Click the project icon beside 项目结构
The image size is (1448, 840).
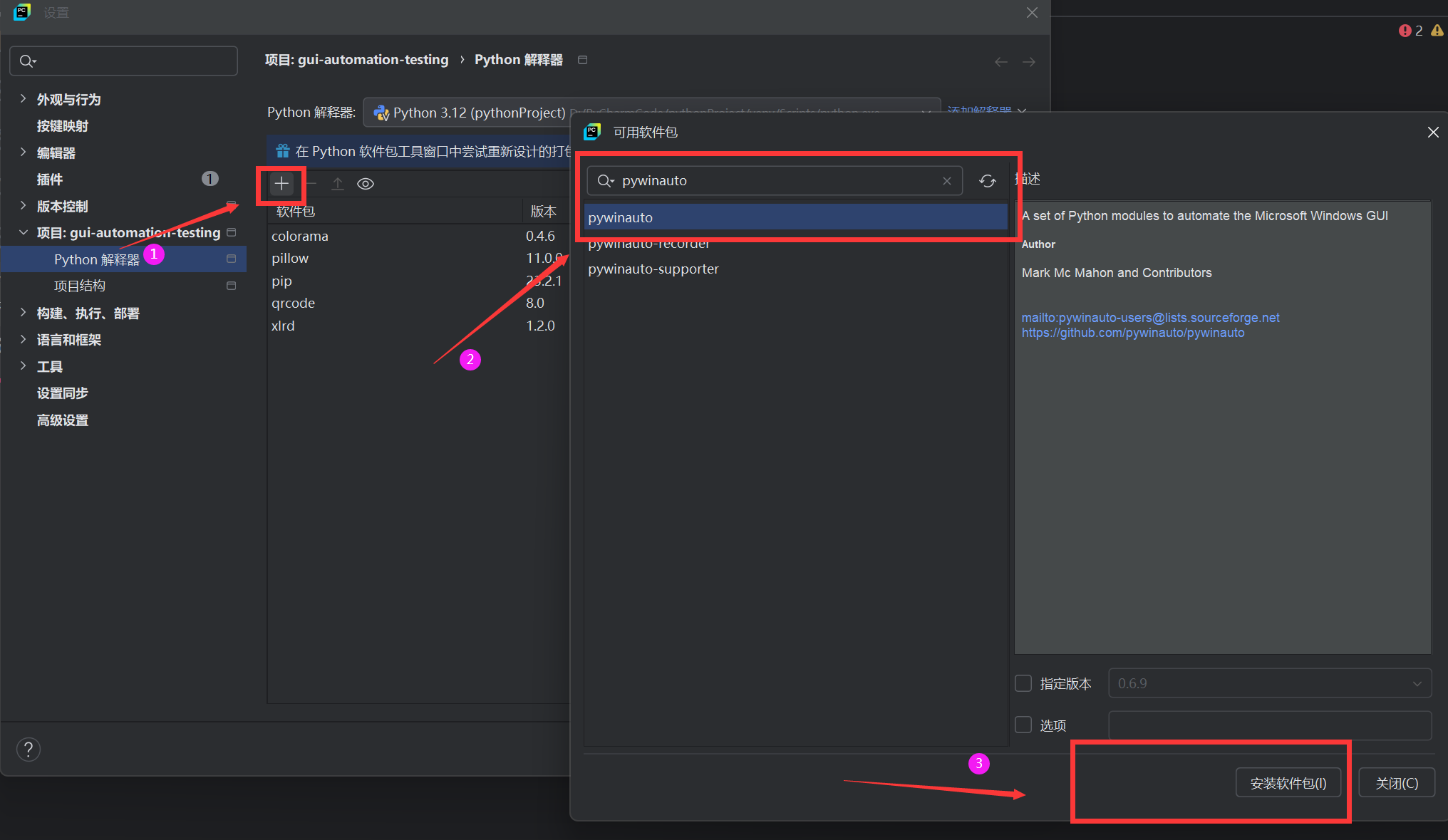(x=231, y=286)
